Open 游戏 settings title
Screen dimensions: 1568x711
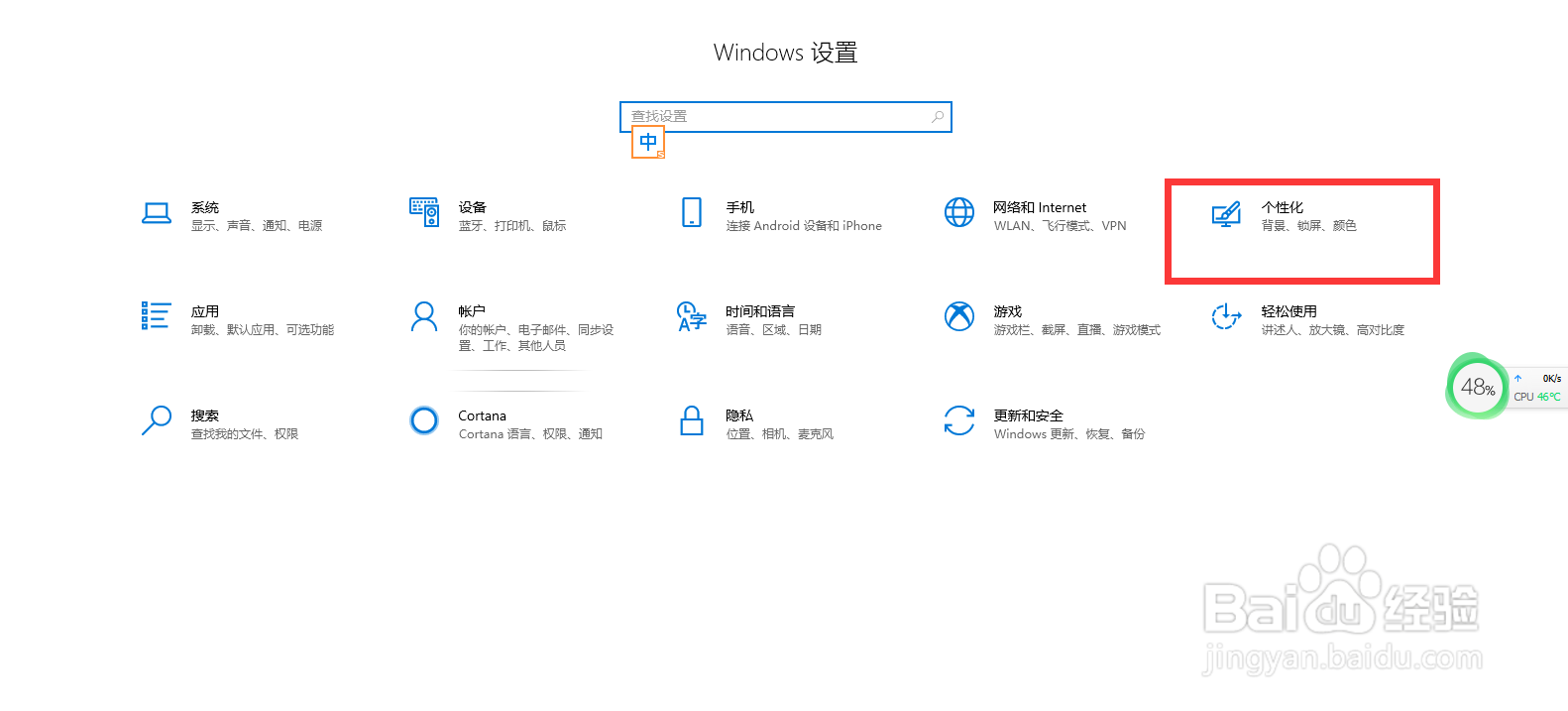coord(1008,311)
